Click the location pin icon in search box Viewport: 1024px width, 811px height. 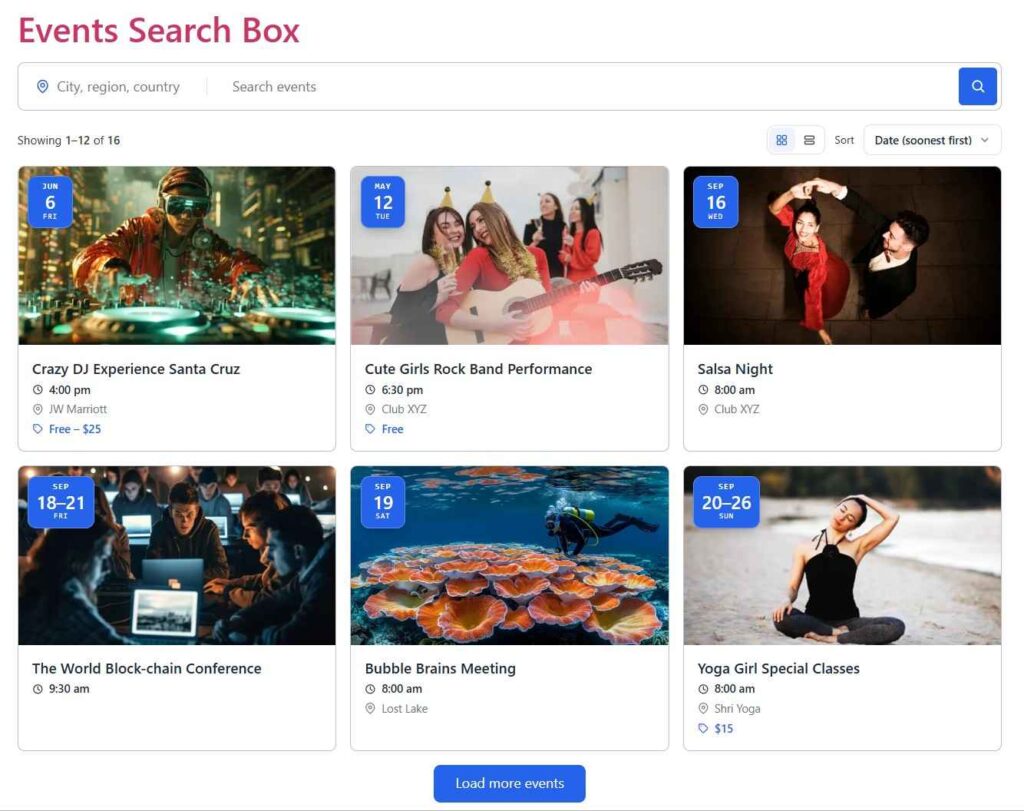pyautogui.click(x=42, y=87)
